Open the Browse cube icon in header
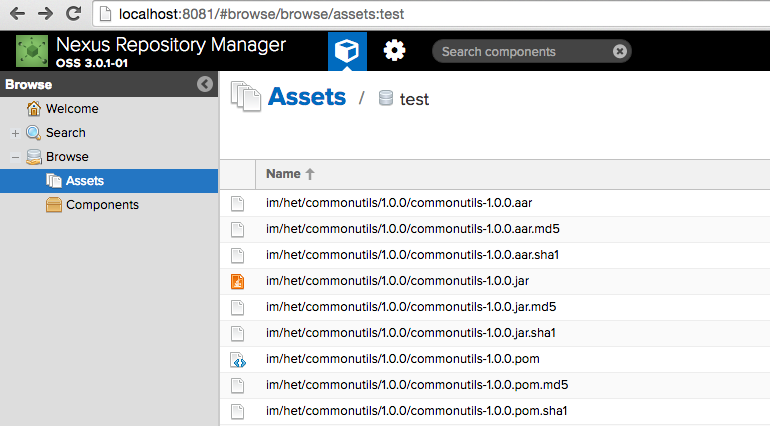Viewport: 770px width, 426px height. [x=347, y=51]
